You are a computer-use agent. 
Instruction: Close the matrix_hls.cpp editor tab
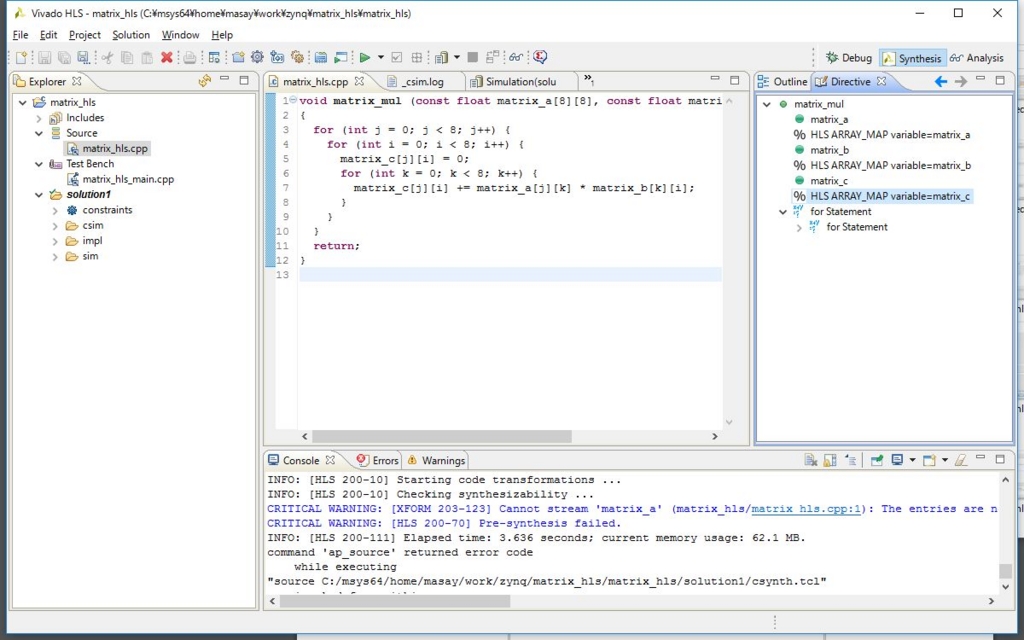359,82
